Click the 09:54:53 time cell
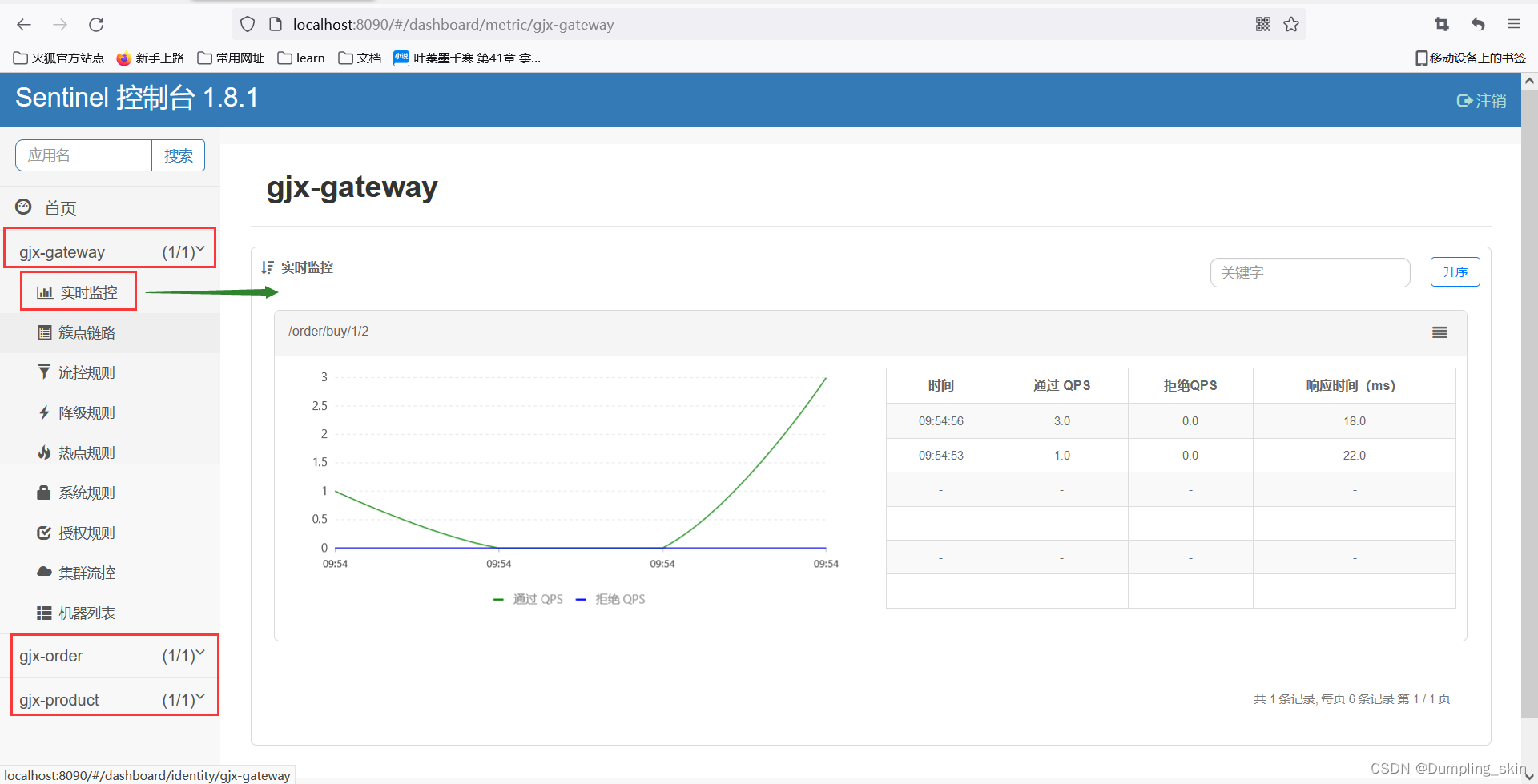This screenshot has height=784, width=1538. (941, 456)
